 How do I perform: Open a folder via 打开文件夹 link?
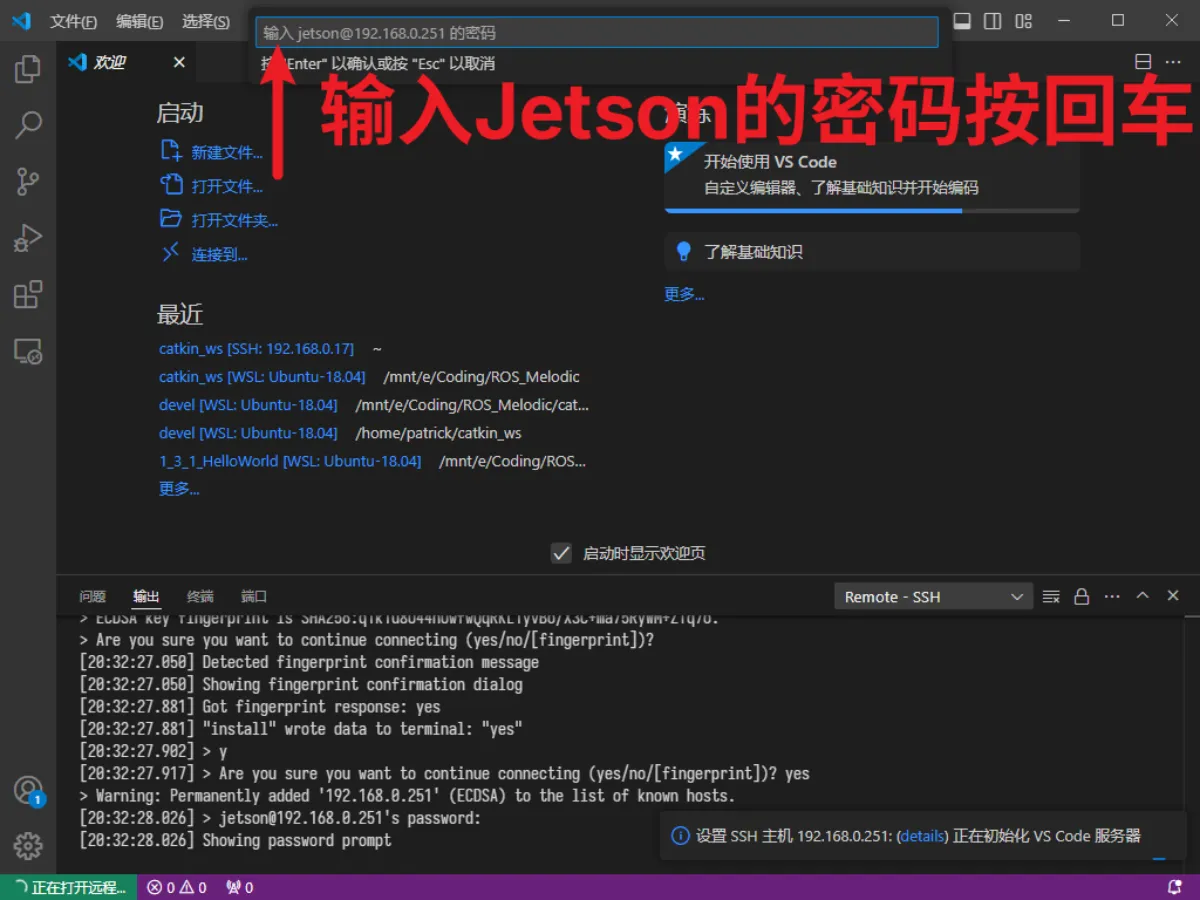coord(232,220)
